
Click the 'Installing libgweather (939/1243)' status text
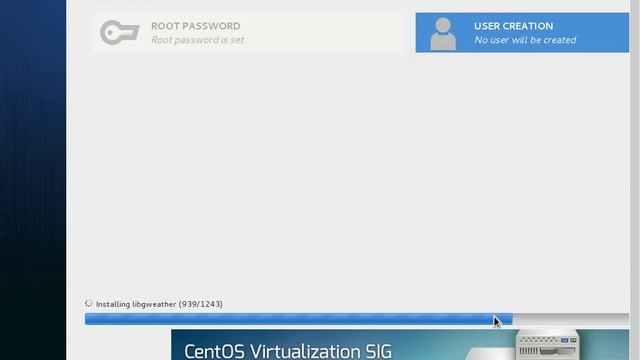pos(159,304)
